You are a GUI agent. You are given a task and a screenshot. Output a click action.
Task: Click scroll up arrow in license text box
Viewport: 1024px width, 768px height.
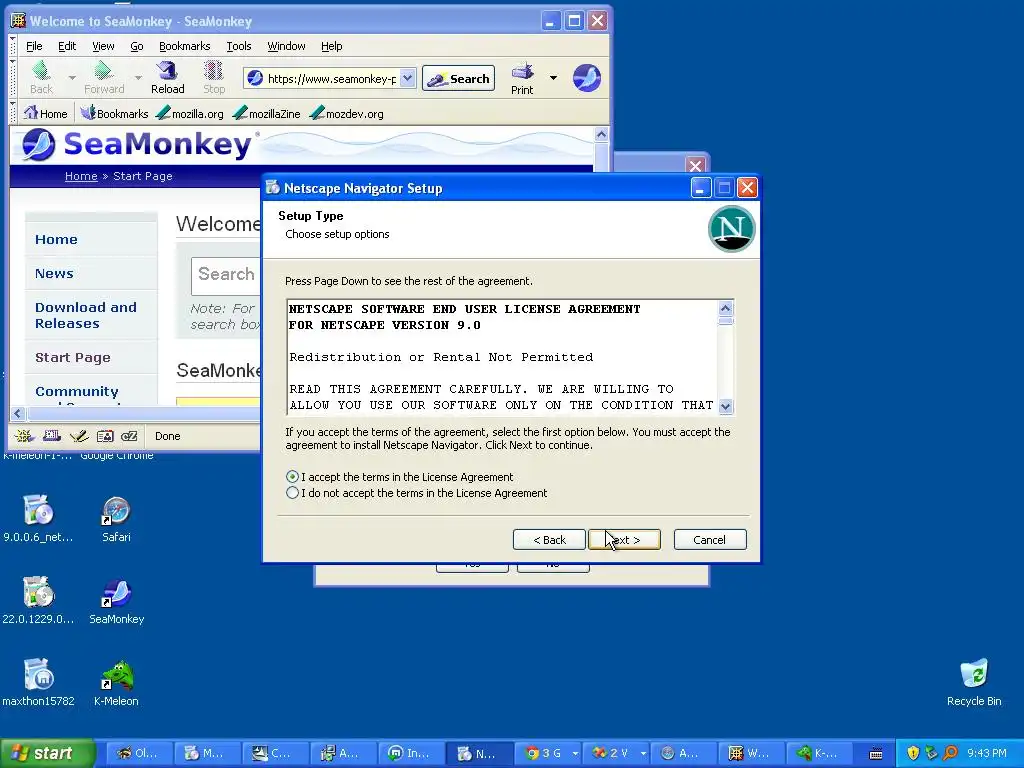(726, 308)
